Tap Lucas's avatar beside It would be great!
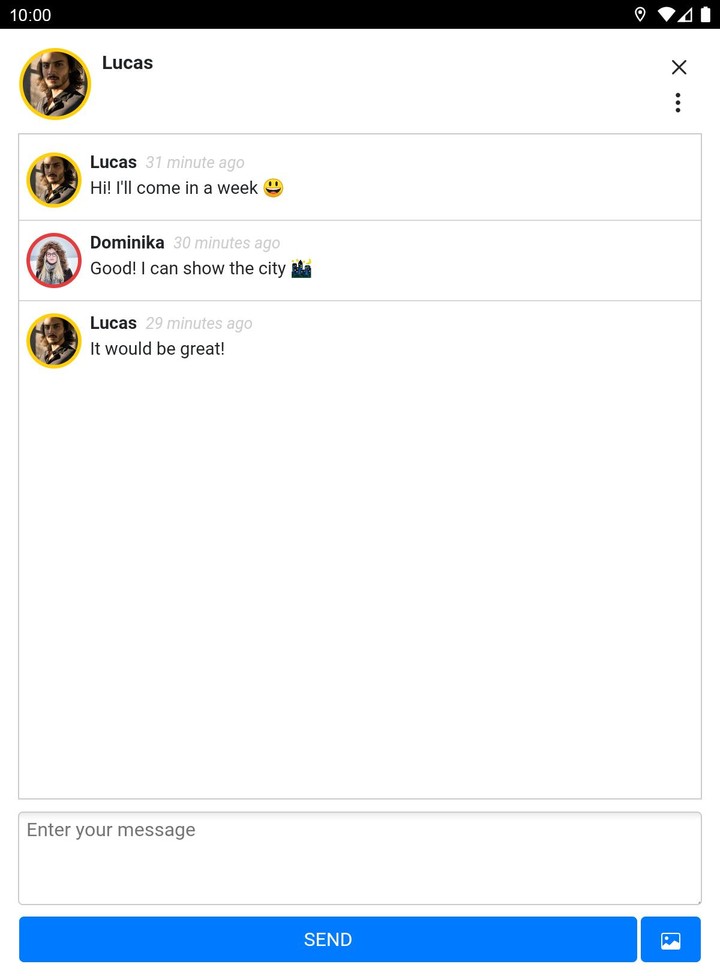This screenshot has height=976, width=720. (54, 340)
